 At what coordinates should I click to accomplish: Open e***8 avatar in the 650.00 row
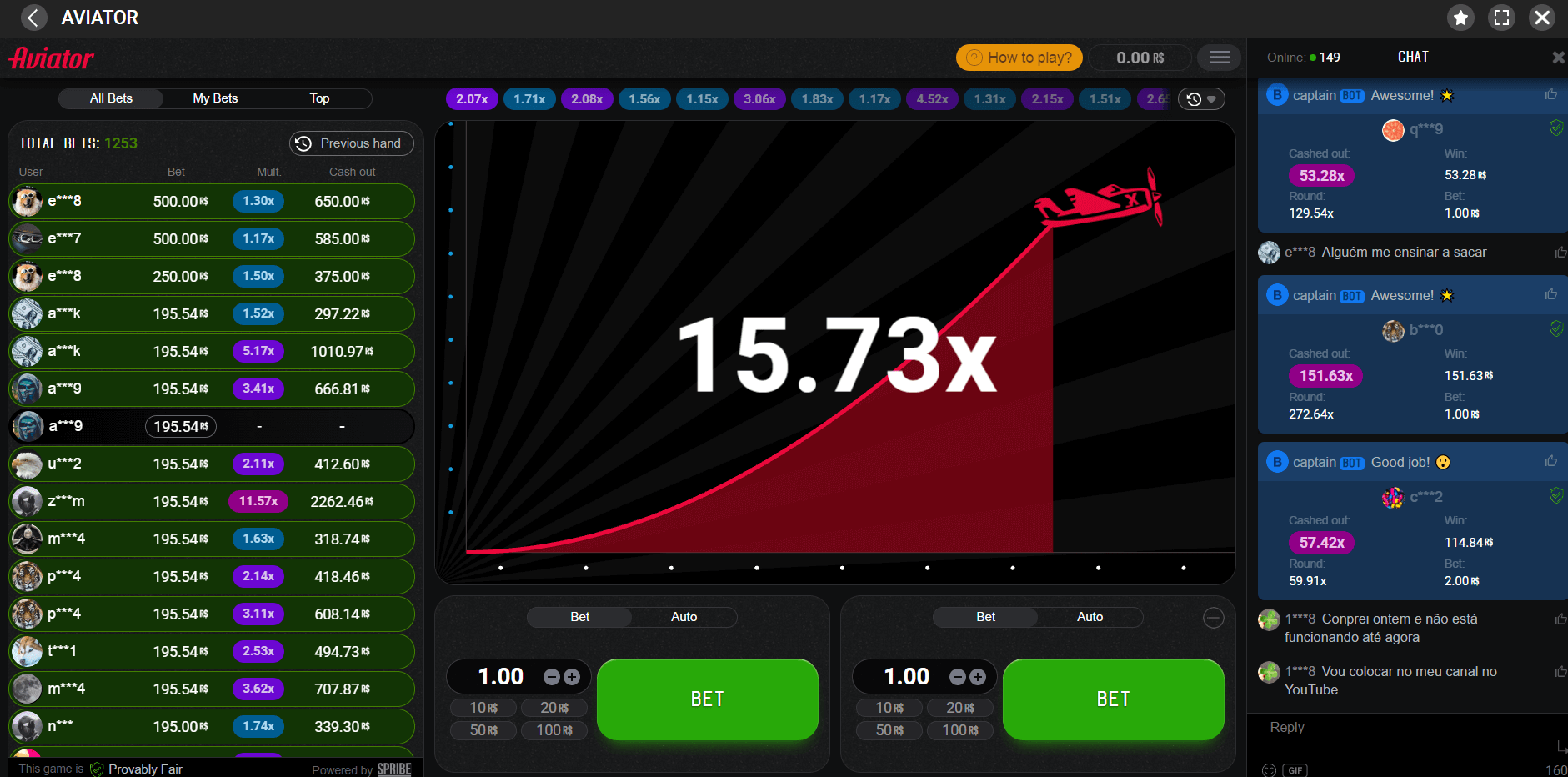click(x=27, y=201)
